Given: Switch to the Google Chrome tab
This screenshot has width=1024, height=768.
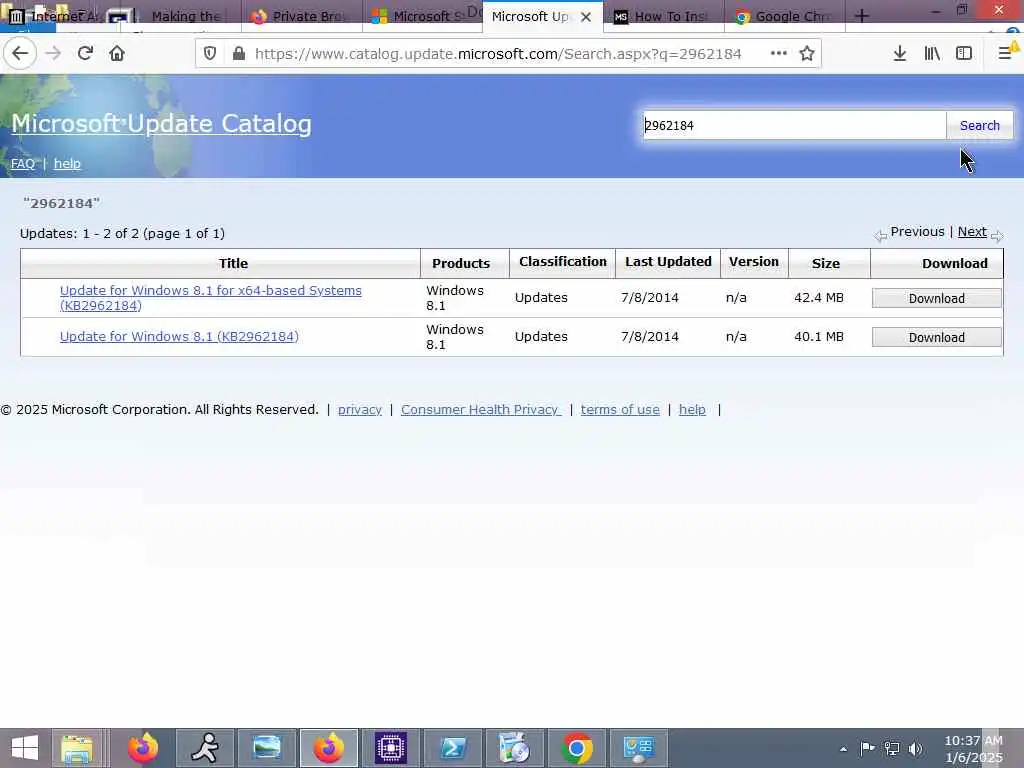Looking at the screenshot, I should pyautogui.click(x=785, y=16).
